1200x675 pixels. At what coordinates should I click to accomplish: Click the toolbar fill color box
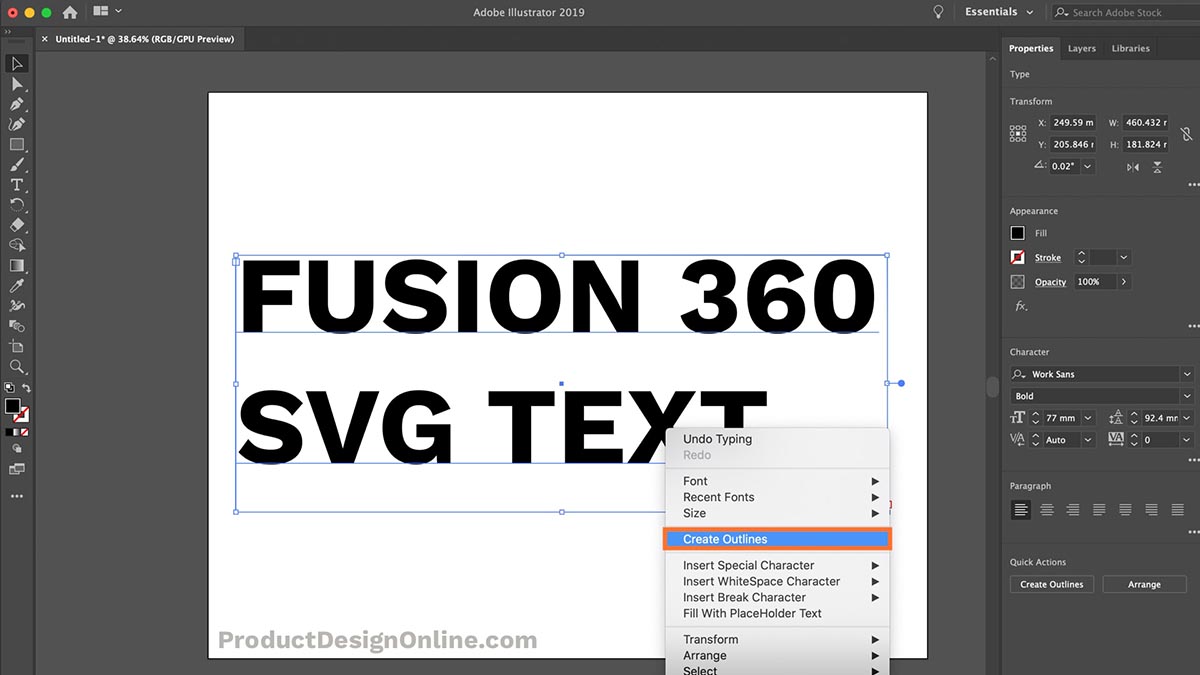click(12, 406)
